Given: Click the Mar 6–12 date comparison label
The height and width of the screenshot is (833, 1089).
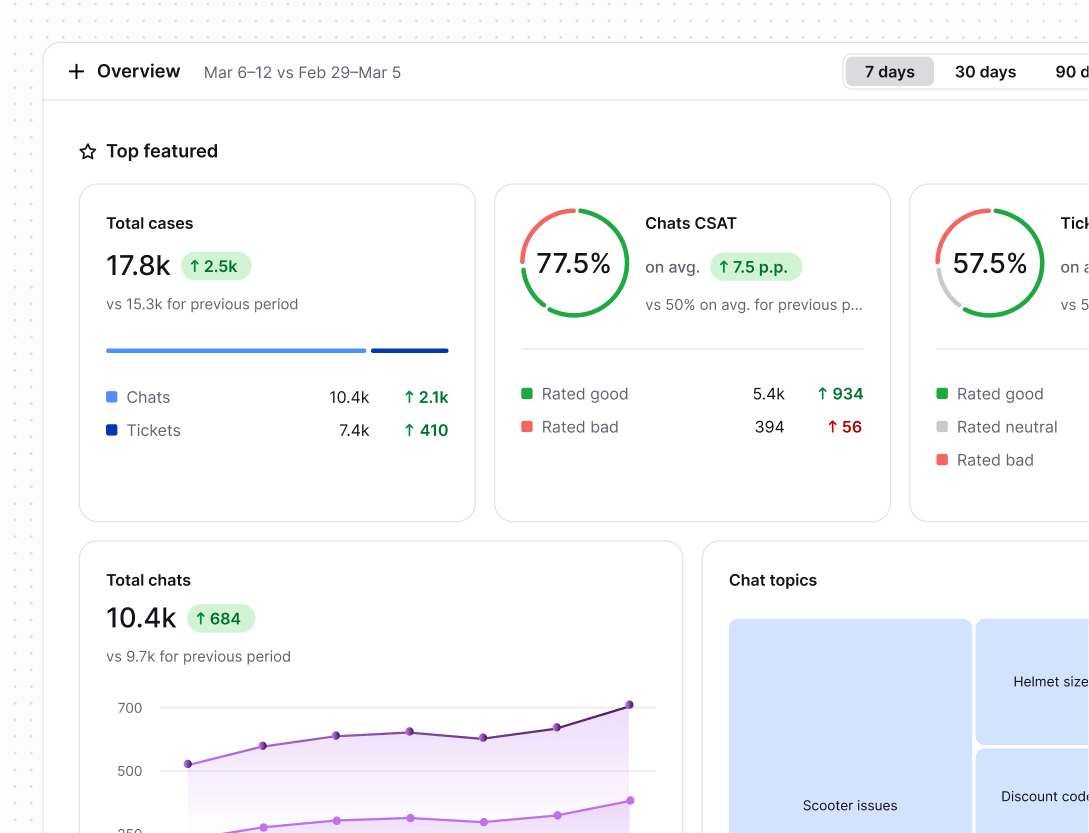Looking at the screenshot, I should pos(302,72).
